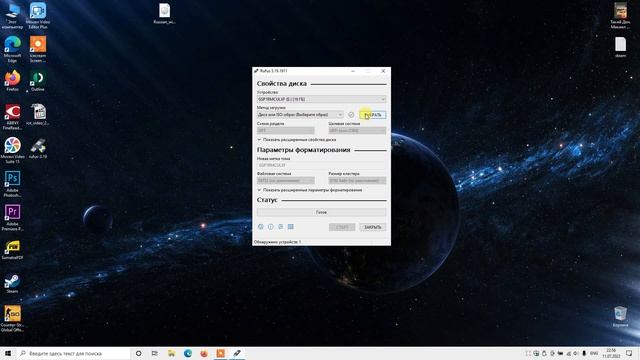This screenshot has height=360, width=640.
Task: Open Microsoft Edge desktop shortcut
Action: 12,49
